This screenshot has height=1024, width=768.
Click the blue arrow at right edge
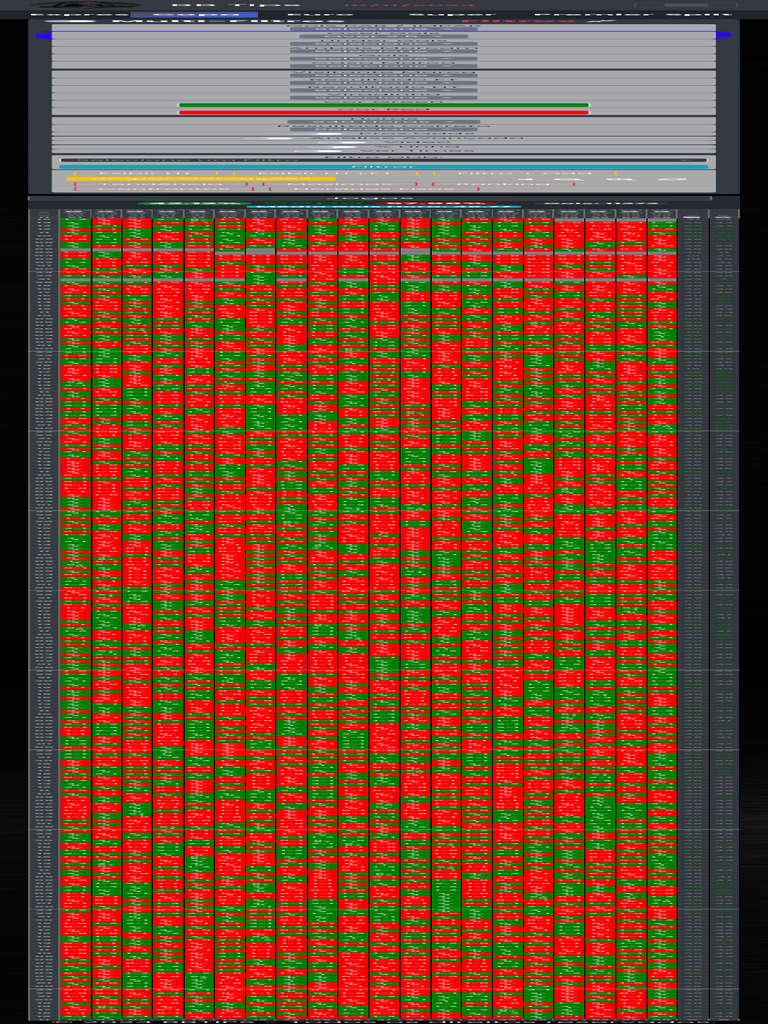(724, 36)
